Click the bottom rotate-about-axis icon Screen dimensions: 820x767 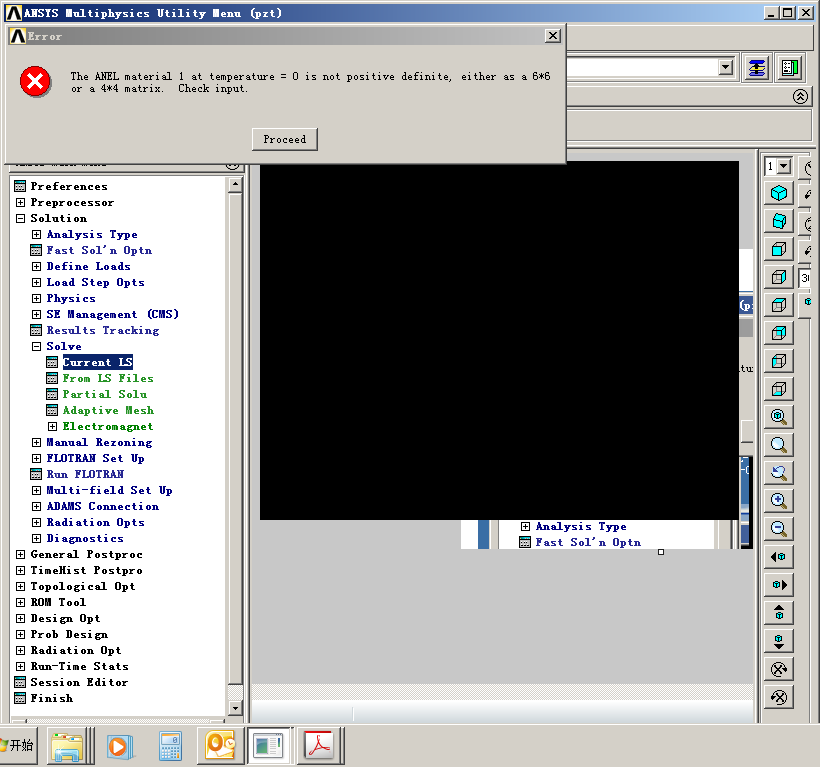(x=779, y=697)
